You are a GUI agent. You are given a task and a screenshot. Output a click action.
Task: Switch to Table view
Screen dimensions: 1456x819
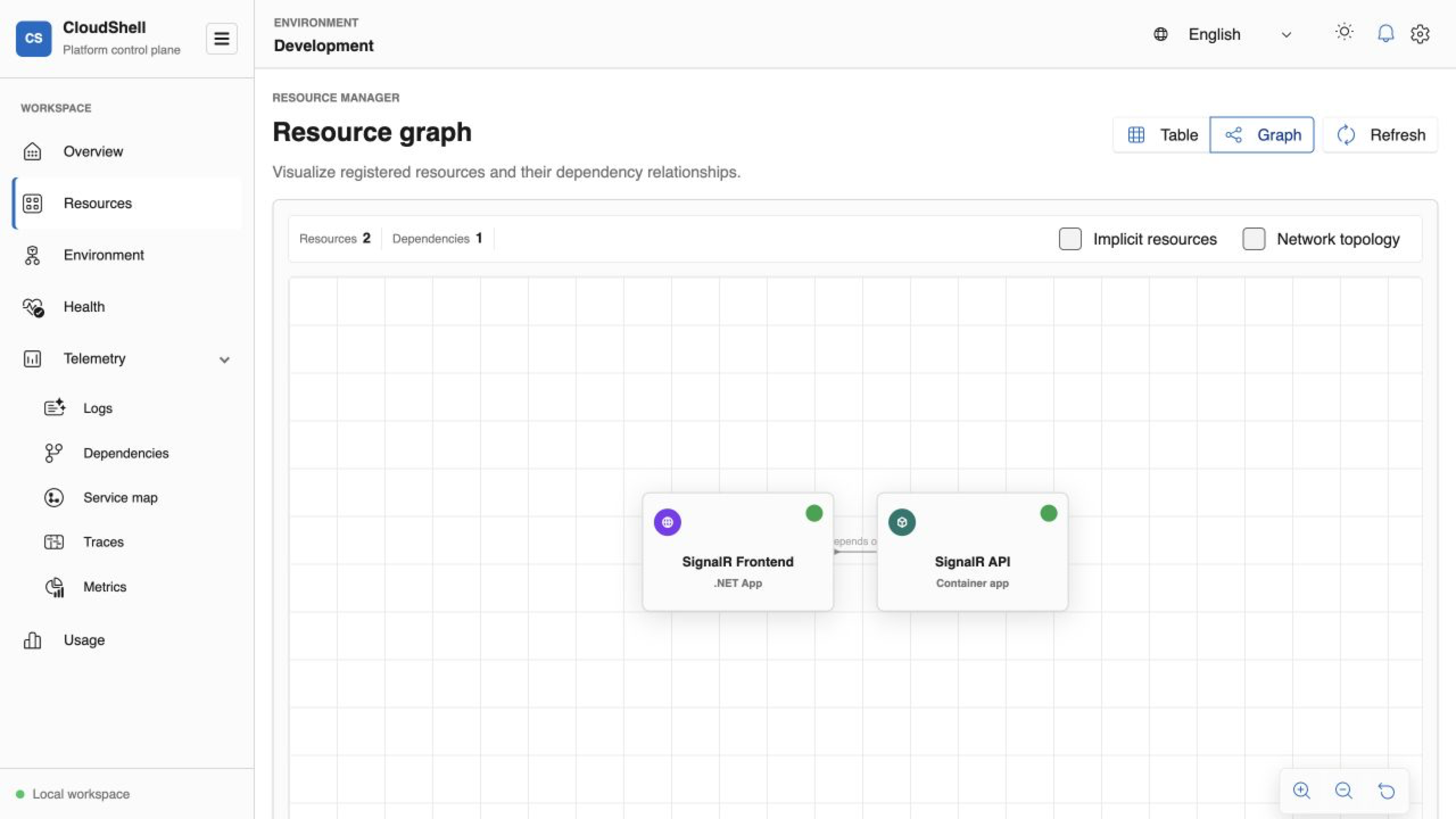(1161, 135)
